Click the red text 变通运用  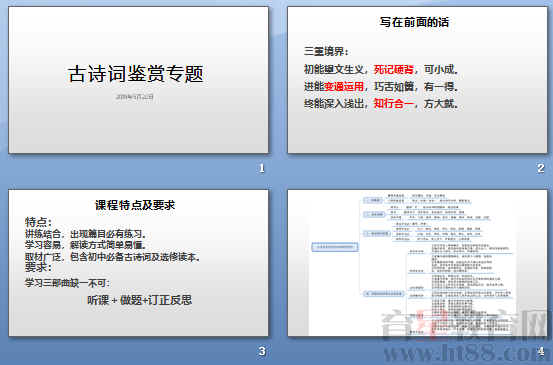(344, 86)
